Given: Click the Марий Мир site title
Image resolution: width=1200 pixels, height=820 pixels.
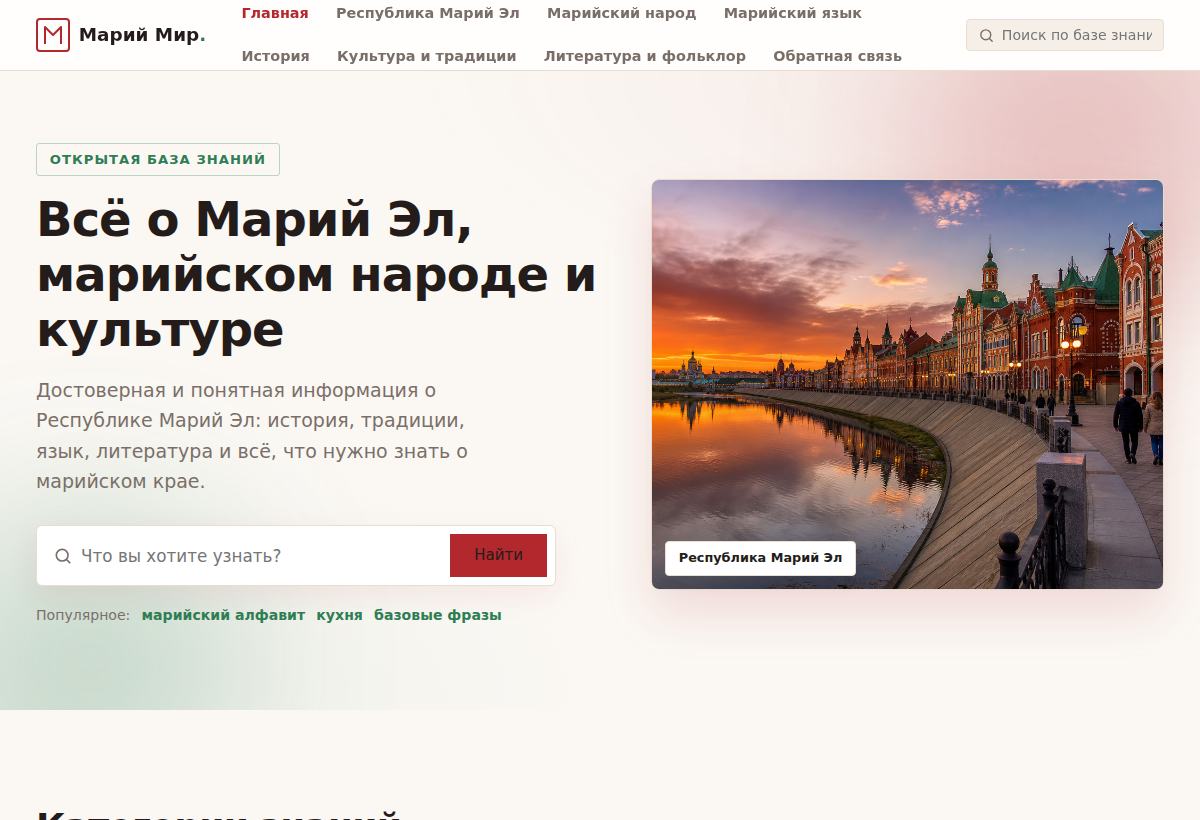Looking at the screenshot, I should click(142, 35).
